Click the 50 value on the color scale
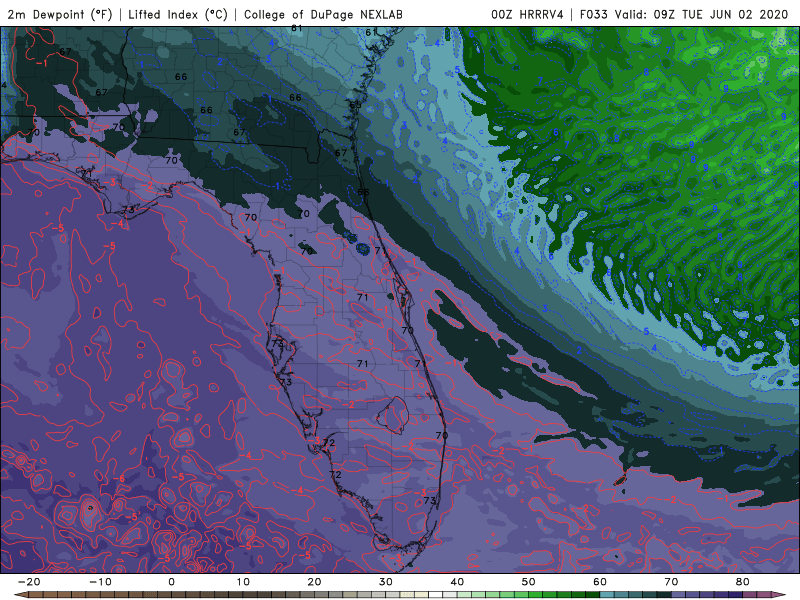Image resolution: width=800 pixels, height=600 pixels. click(529, 582)
